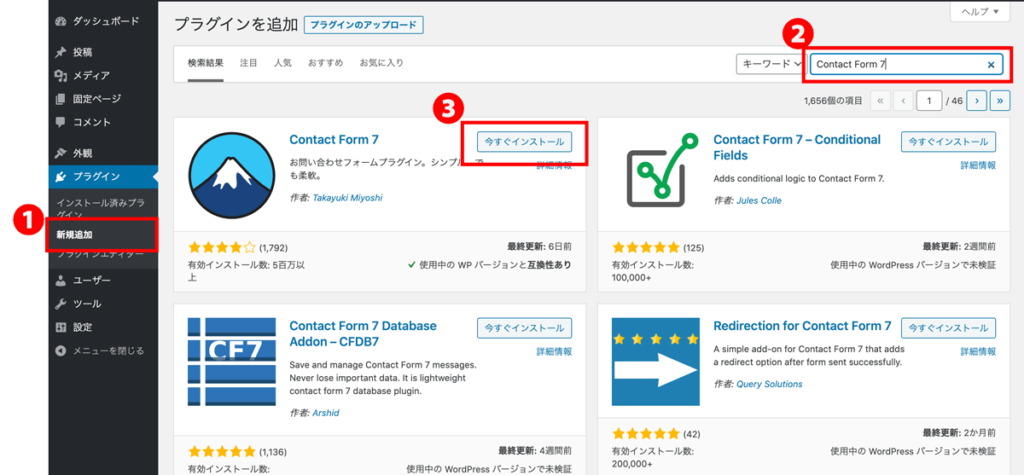This screenshot has width=1024, height=475.
Task: Click the Pages (固定ページ) icon
Action: point(61,99)
